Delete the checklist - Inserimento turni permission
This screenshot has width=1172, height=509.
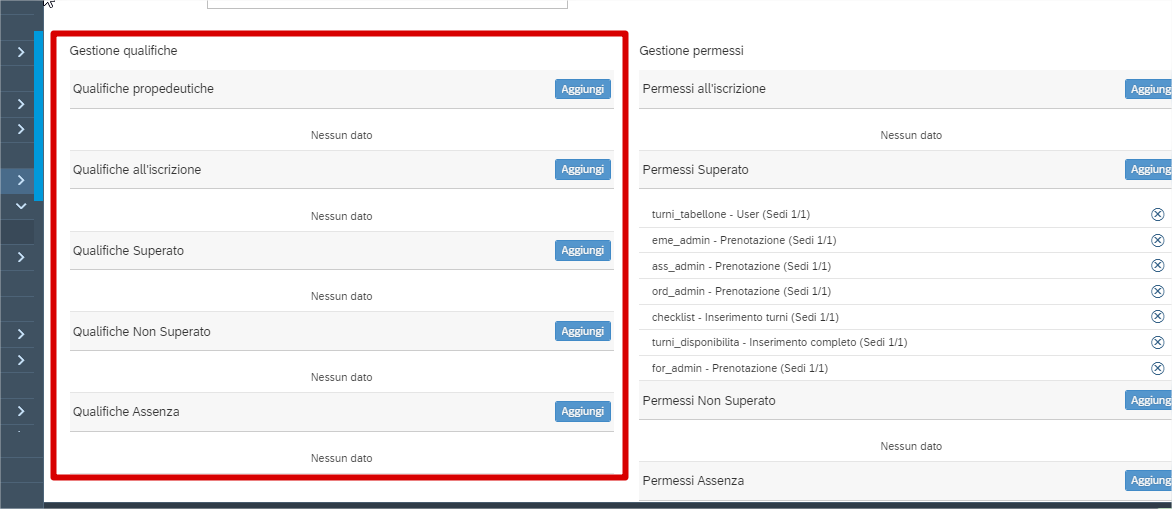coord(1157,317)
